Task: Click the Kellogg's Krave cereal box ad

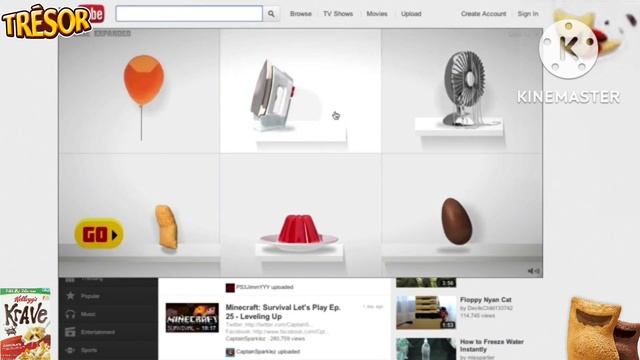Action: click(x=25, y=324)
